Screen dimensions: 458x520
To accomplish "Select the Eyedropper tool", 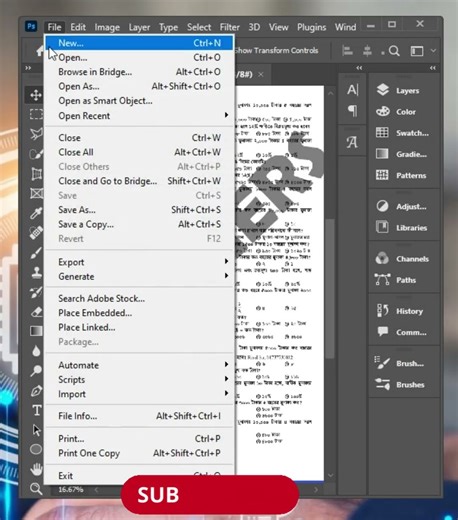I will click(36, 213).
